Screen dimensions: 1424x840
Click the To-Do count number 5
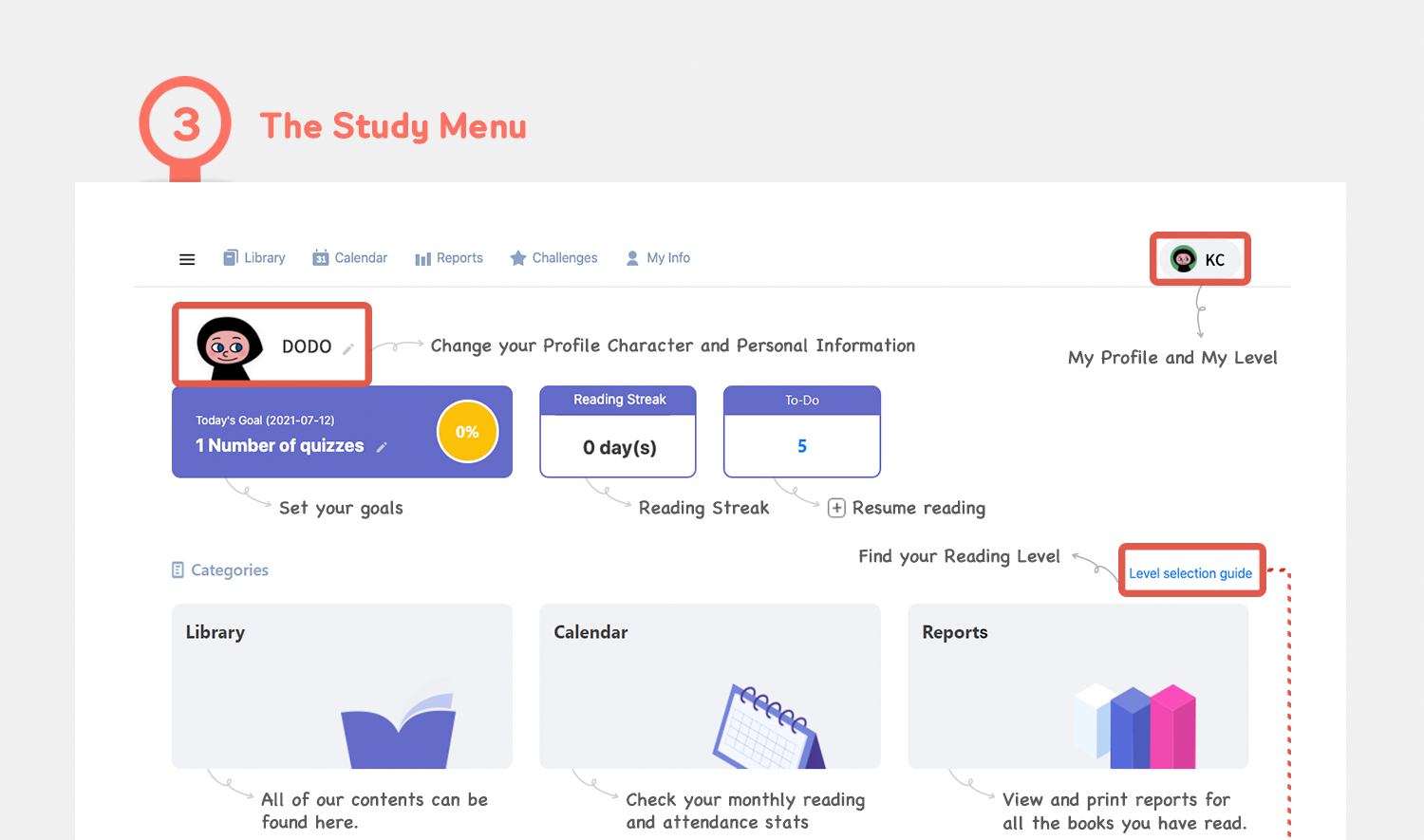pos(802,446)
